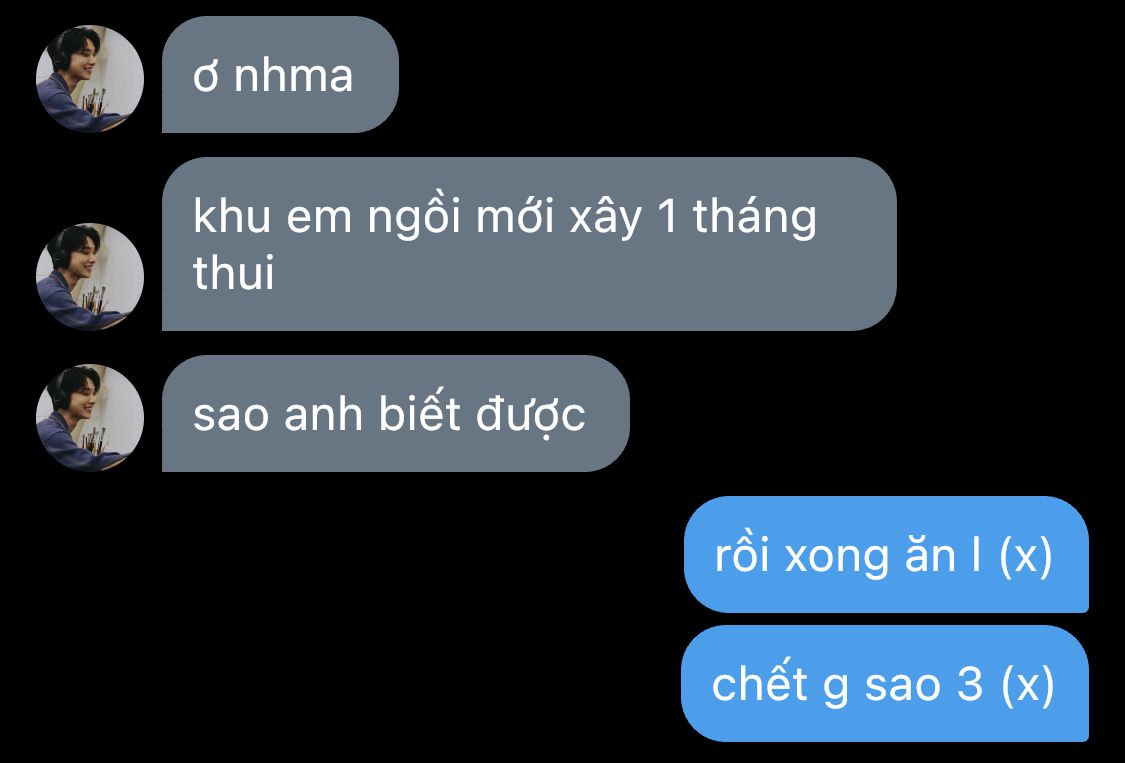
Task: Select the "khu em ngồi mới xây" bubble
Action: pos(529,244)
